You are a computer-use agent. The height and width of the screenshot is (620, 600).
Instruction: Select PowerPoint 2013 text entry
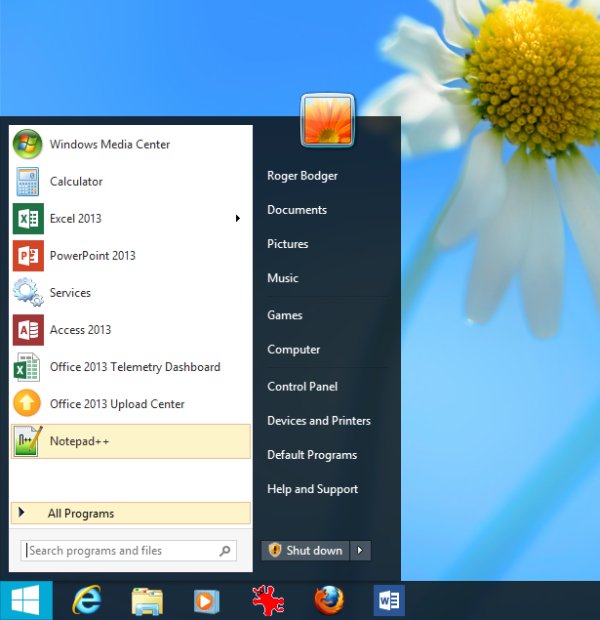(x=93, y=256)
